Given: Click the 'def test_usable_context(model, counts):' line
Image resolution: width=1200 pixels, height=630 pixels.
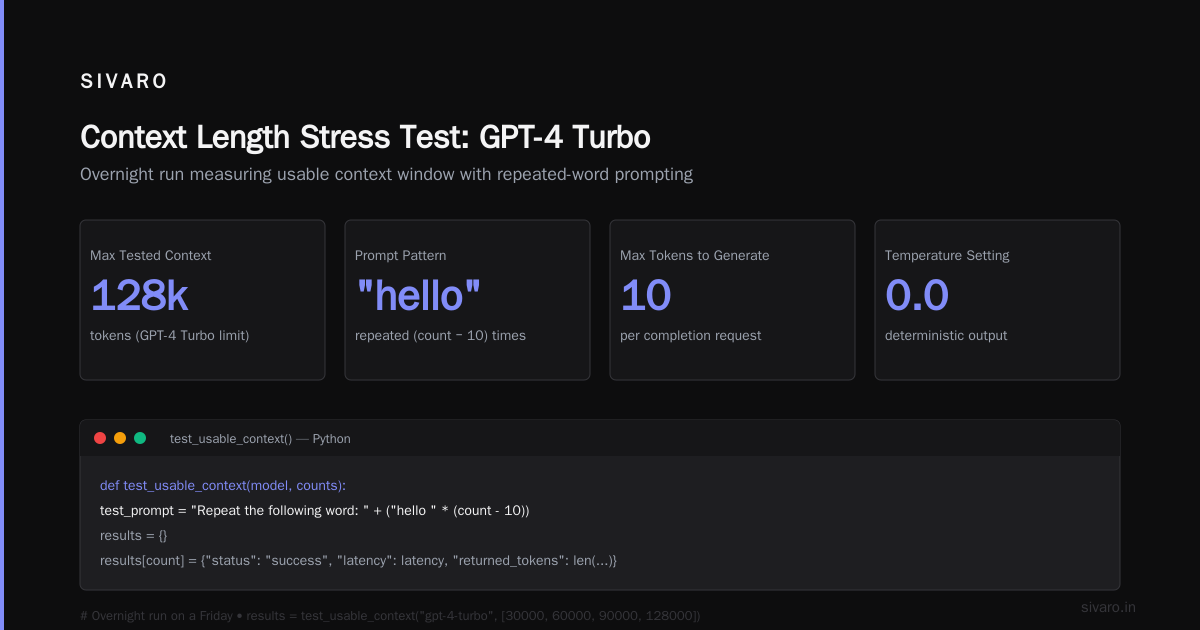Looking at the screenshot, I should click(x=223, y=485).
